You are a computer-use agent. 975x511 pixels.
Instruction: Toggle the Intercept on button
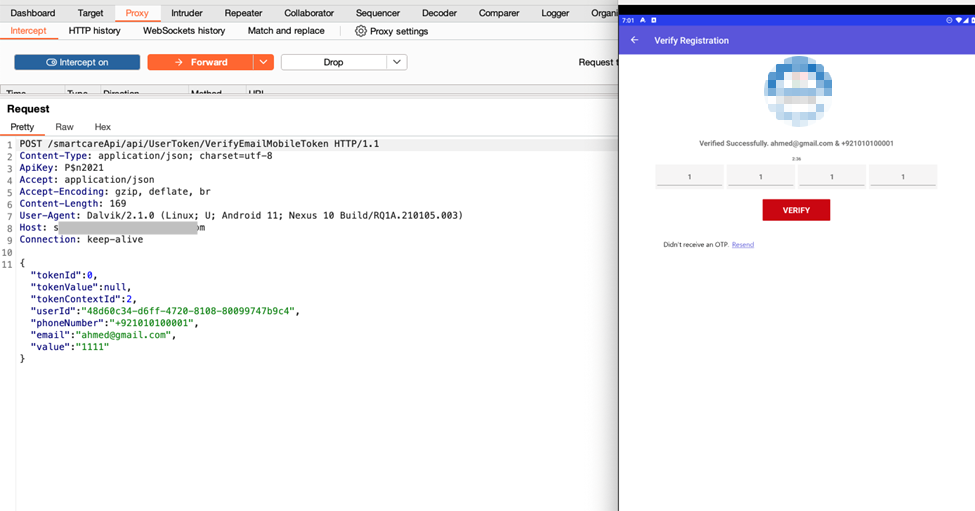(x=77, y=62)
